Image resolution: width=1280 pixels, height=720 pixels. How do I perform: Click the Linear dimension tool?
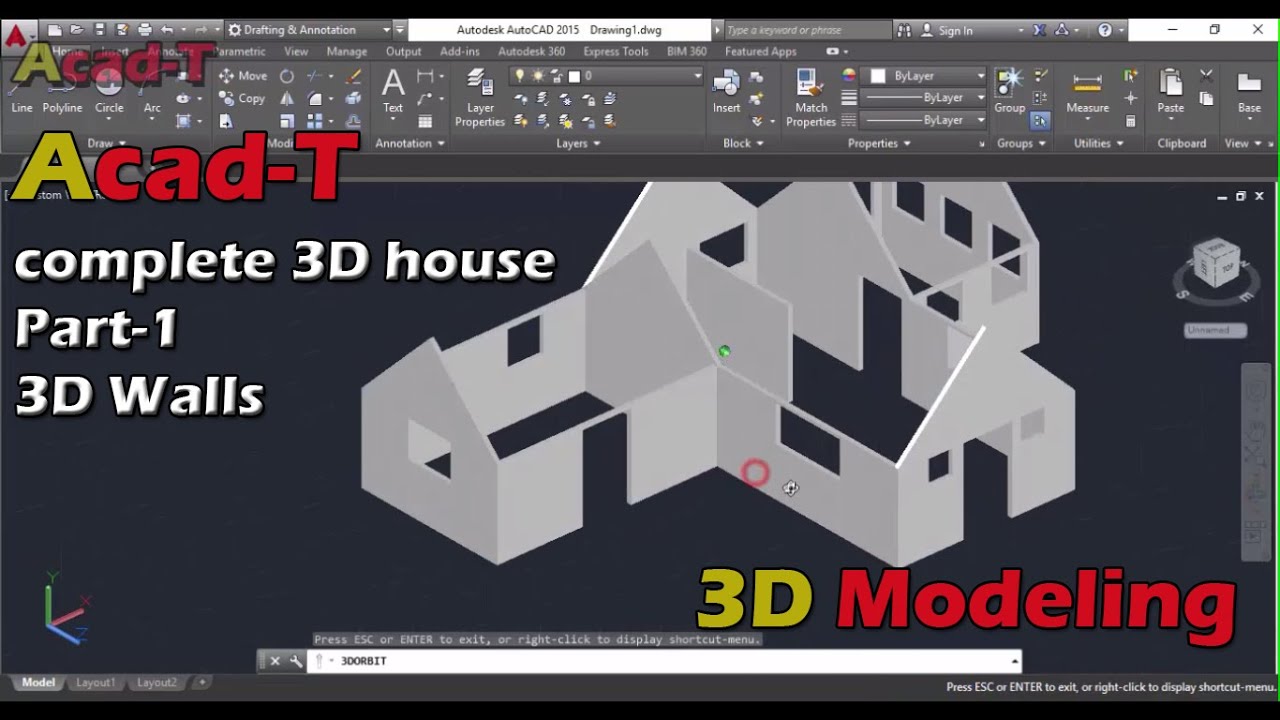coord(425,76)
